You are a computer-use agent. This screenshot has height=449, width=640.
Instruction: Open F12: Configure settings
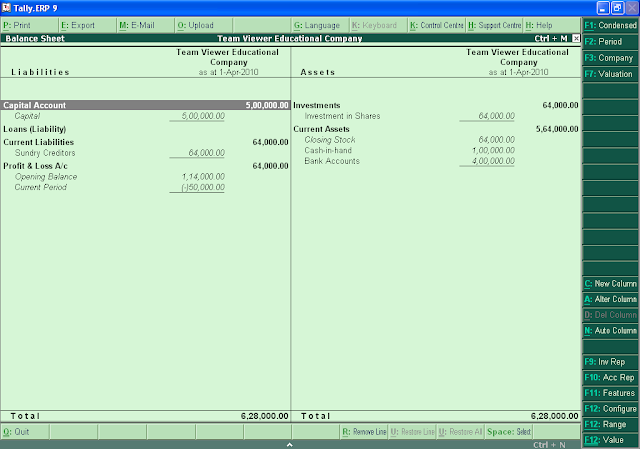[610, 409]
